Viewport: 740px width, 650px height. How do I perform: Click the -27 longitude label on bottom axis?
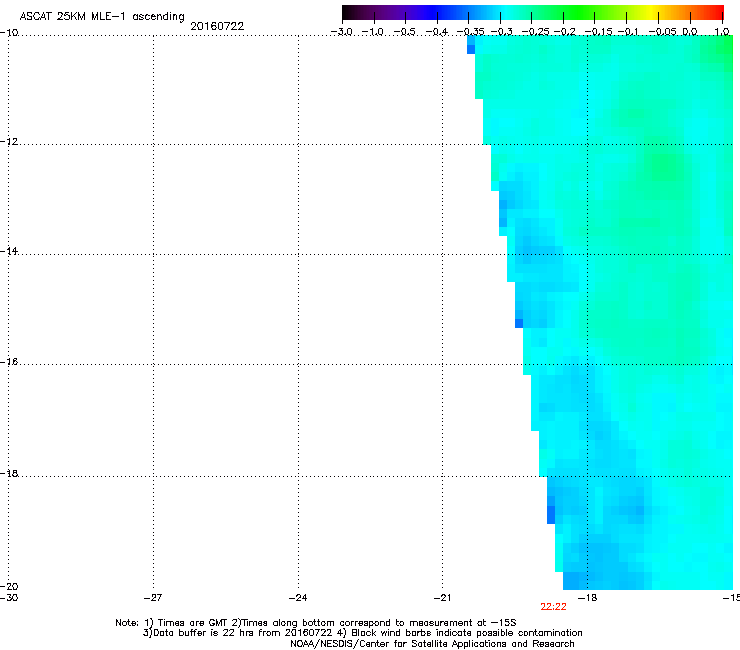[153, 598]
